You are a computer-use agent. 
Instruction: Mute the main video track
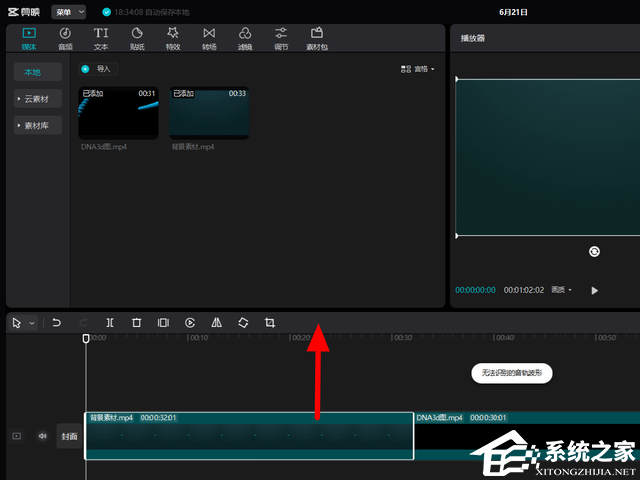(42, 436)
